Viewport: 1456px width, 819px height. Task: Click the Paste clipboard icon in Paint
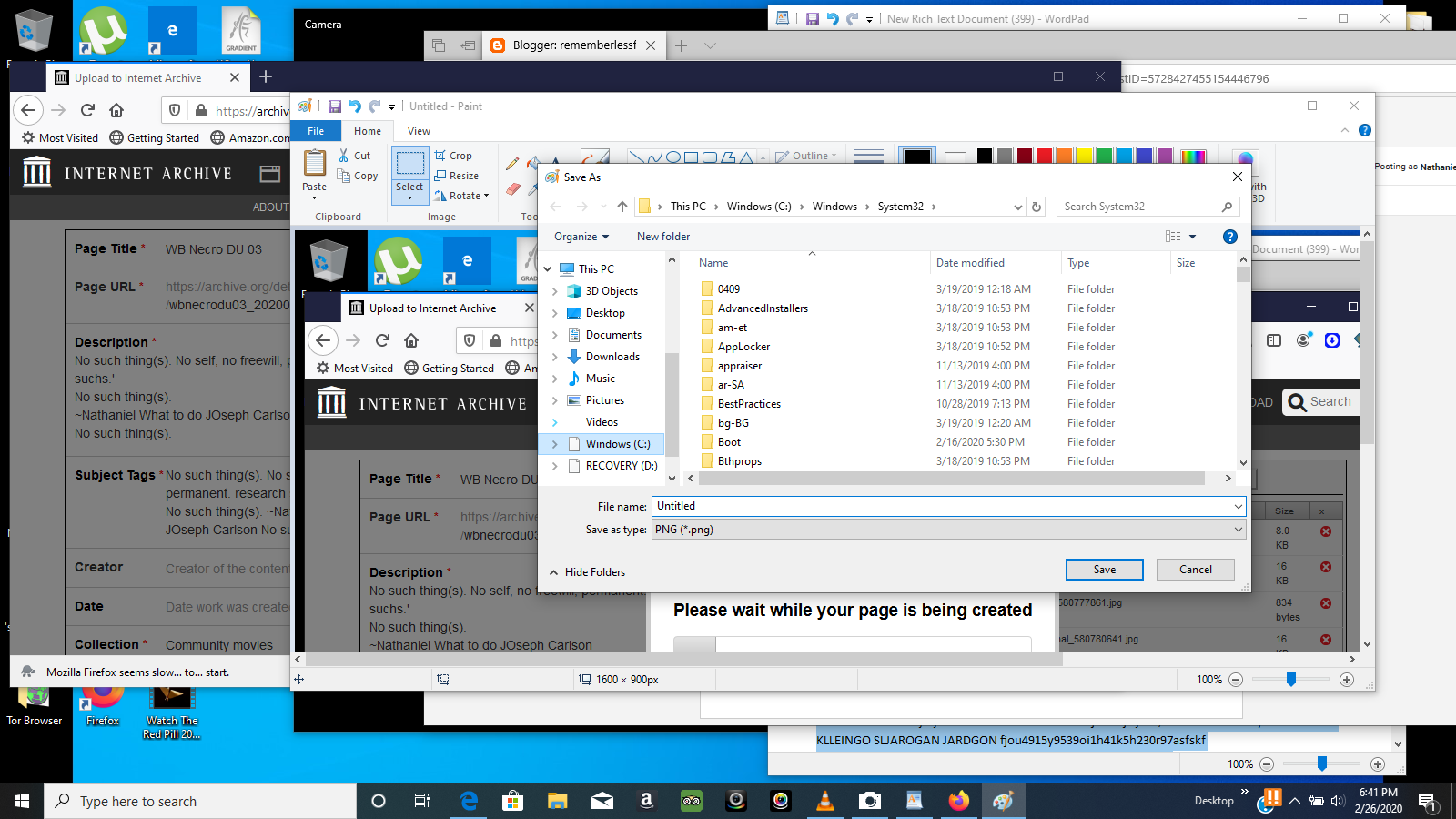click(315, 164)
